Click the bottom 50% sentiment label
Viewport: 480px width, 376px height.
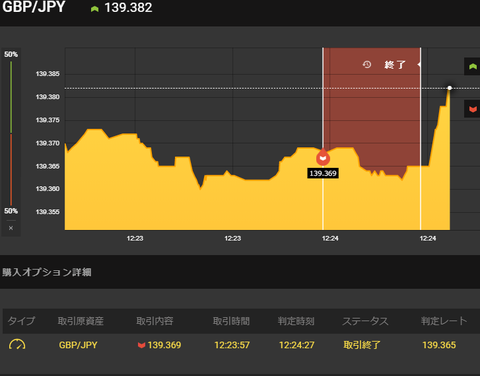point(11,211)
